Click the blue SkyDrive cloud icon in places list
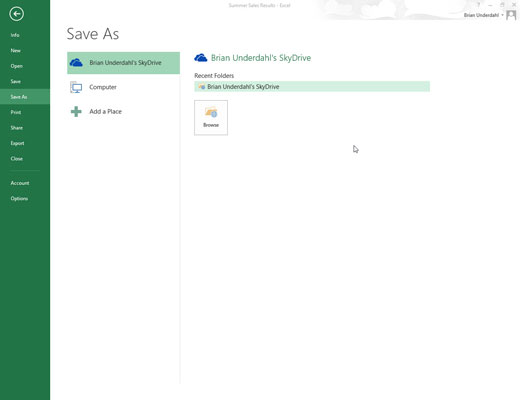The width and height of the screenshot is (520, 400). [x=76, y=63]
